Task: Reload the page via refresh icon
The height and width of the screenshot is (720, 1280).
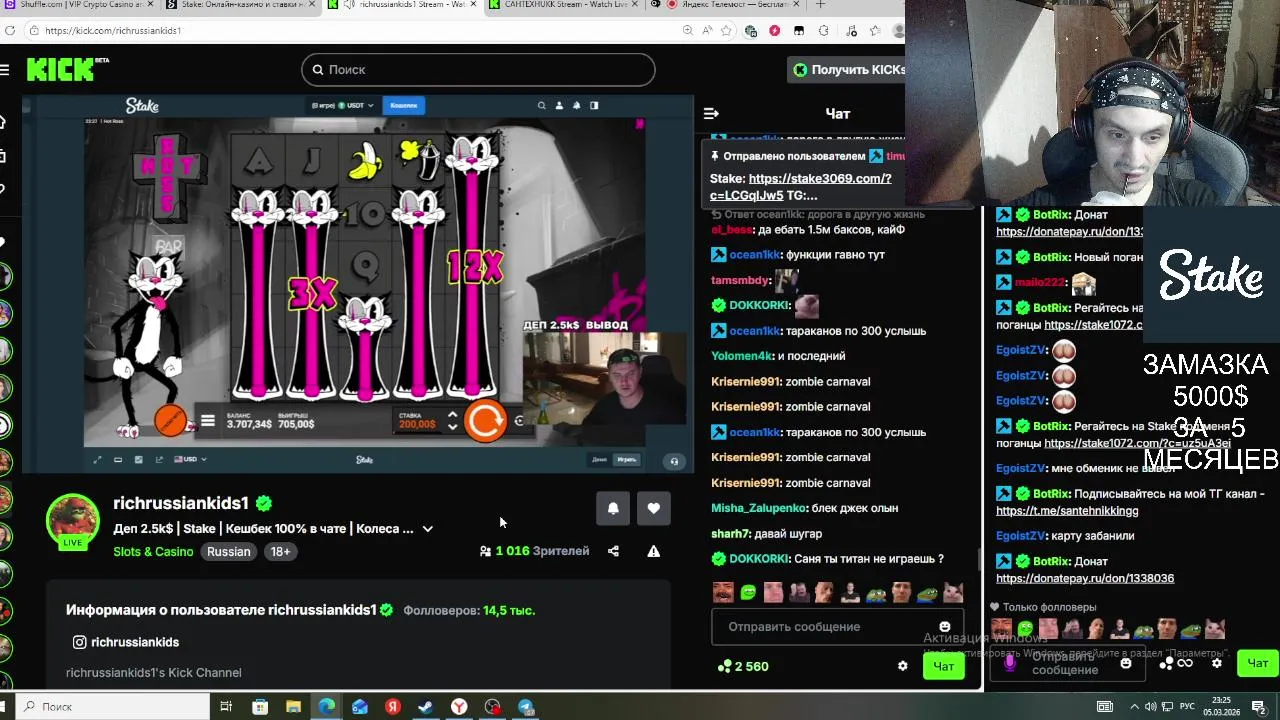Action: 9,31
